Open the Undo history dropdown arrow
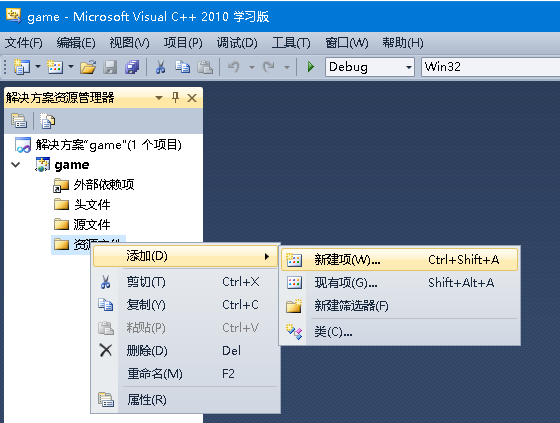Image resolution: width=560 pixels, height=423 pixels. [252, 67]
